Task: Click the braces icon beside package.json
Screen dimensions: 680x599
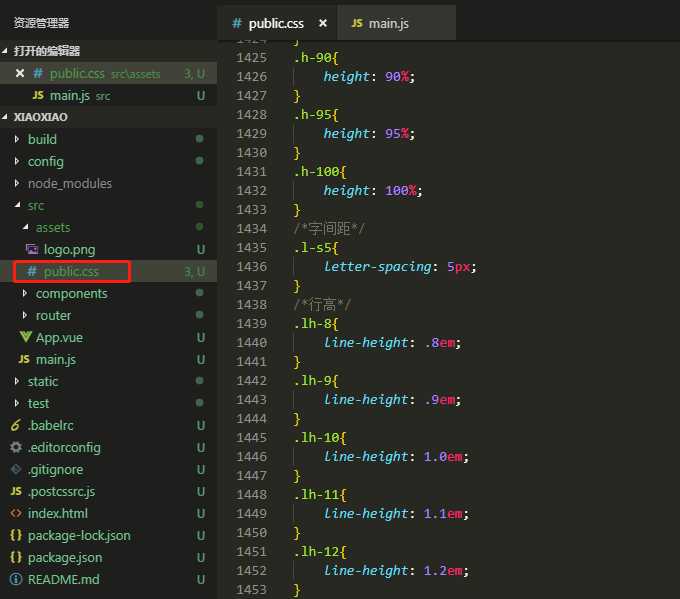Action: [x=16, y=557]
